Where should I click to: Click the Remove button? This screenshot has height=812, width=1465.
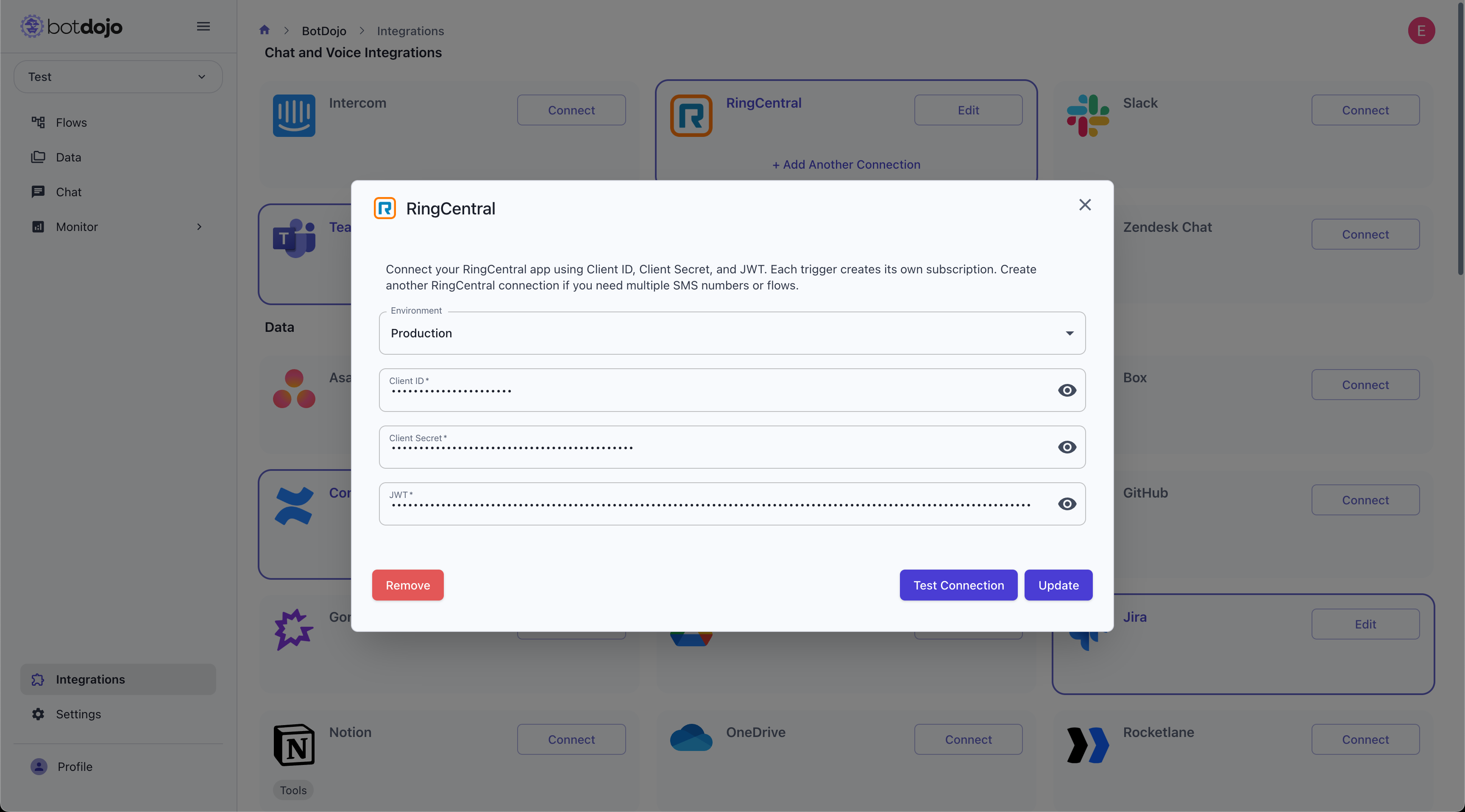point(407,585)
